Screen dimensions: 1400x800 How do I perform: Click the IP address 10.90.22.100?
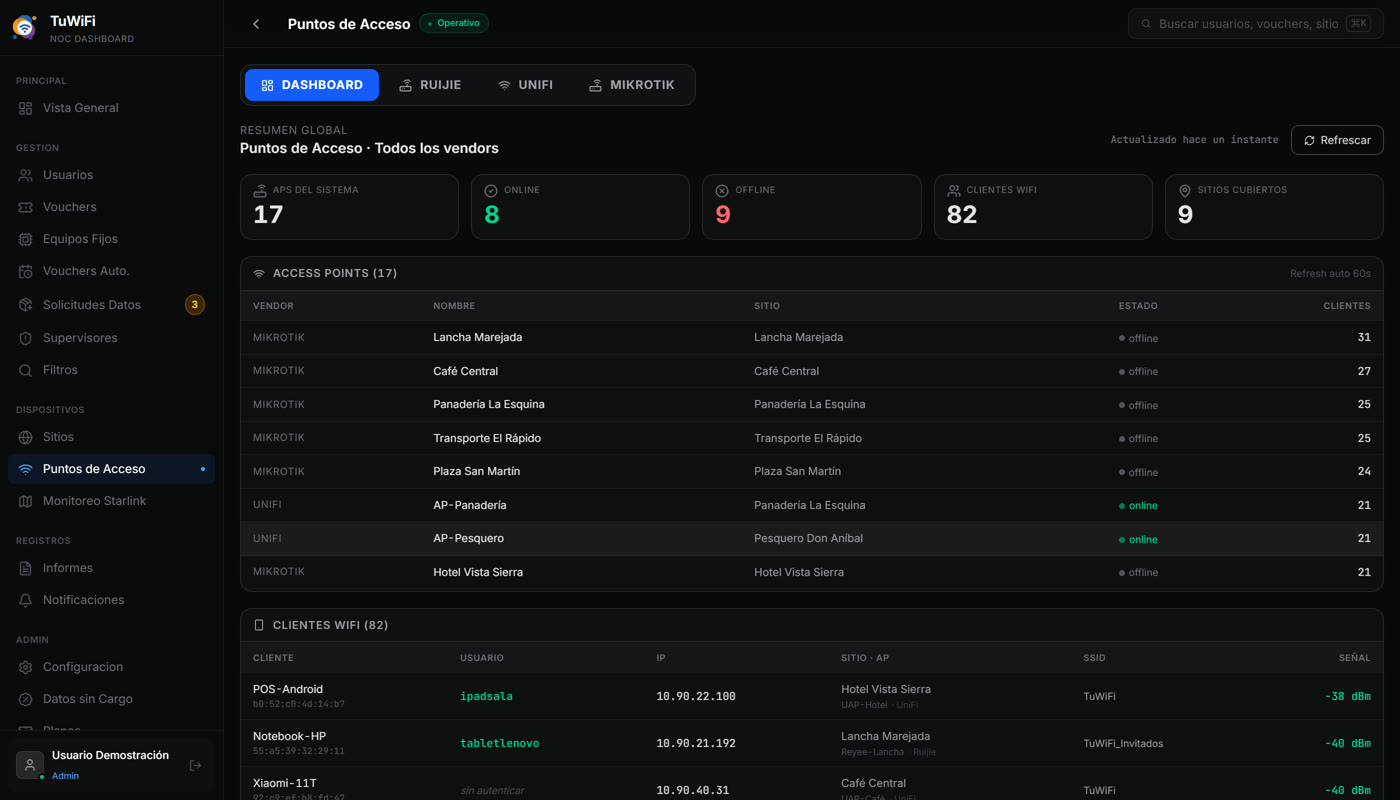(696, 696)
